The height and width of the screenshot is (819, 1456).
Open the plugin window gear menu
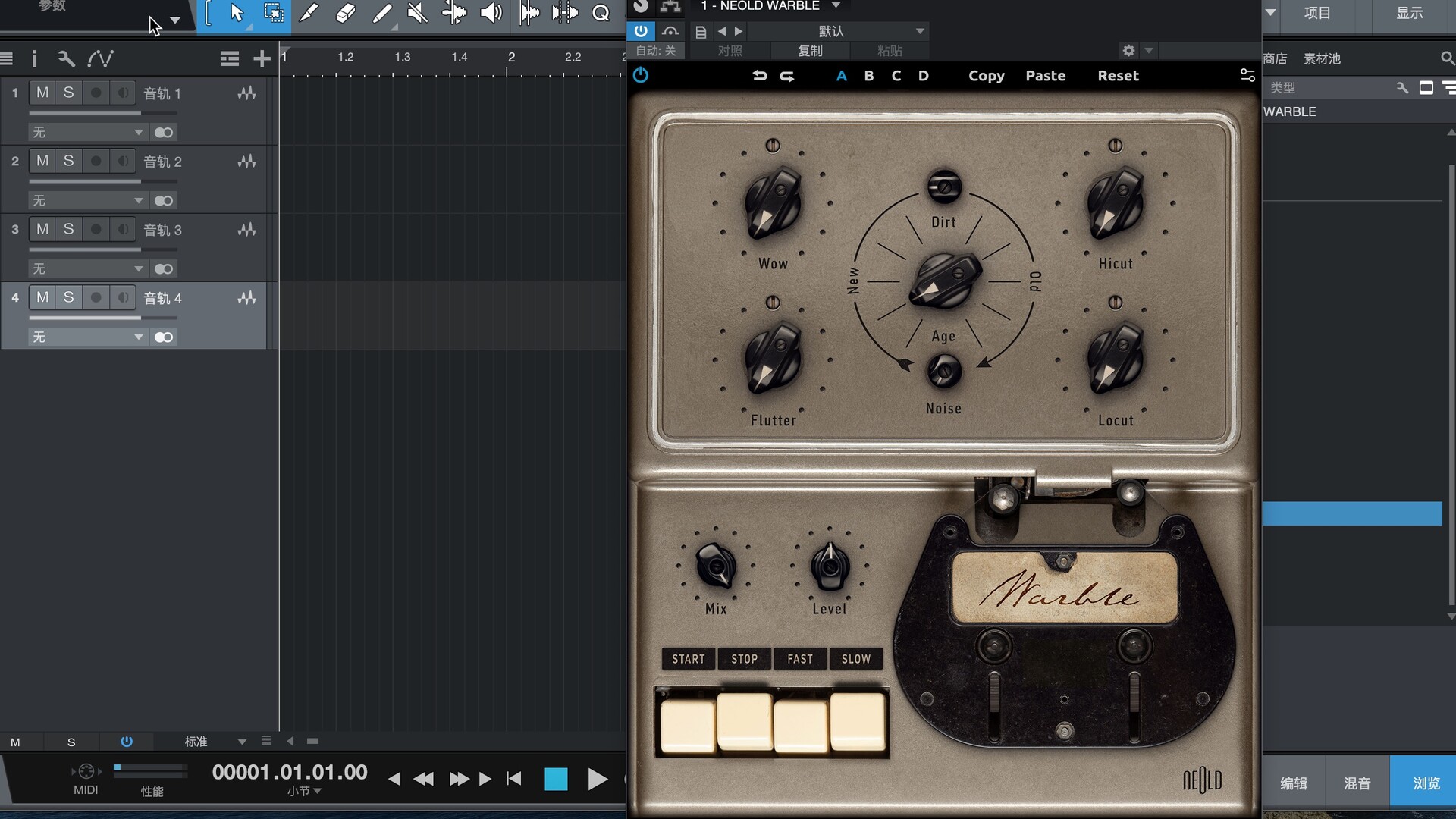1128,51
